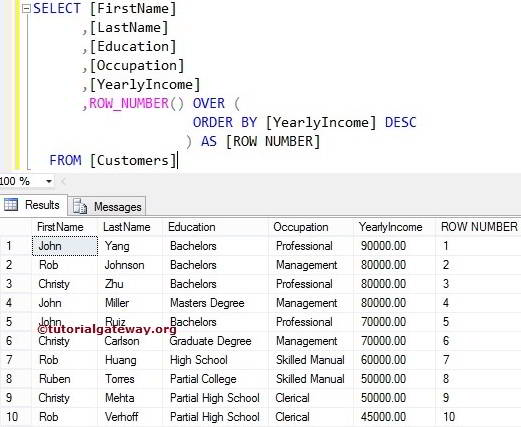This screenshot has height=427, width=521.
Task: Click the Miller last name cell
Action: (130, 303)
